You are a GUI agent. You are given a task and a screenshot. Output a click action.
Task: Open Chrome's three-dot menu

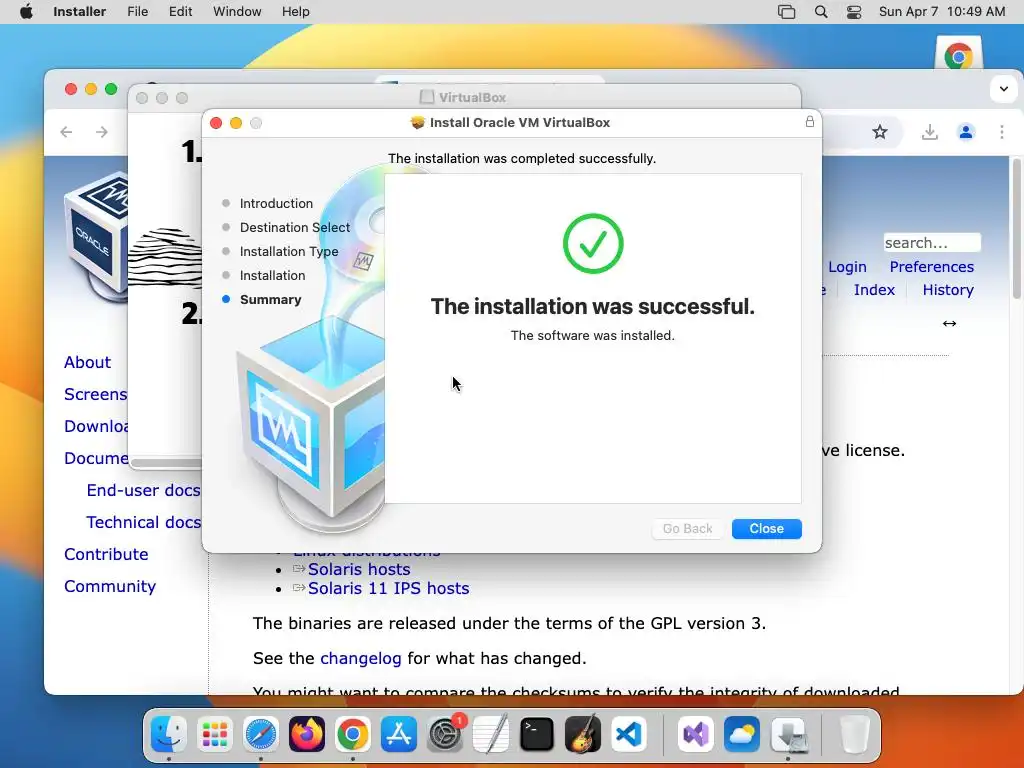coord(1002,132)
